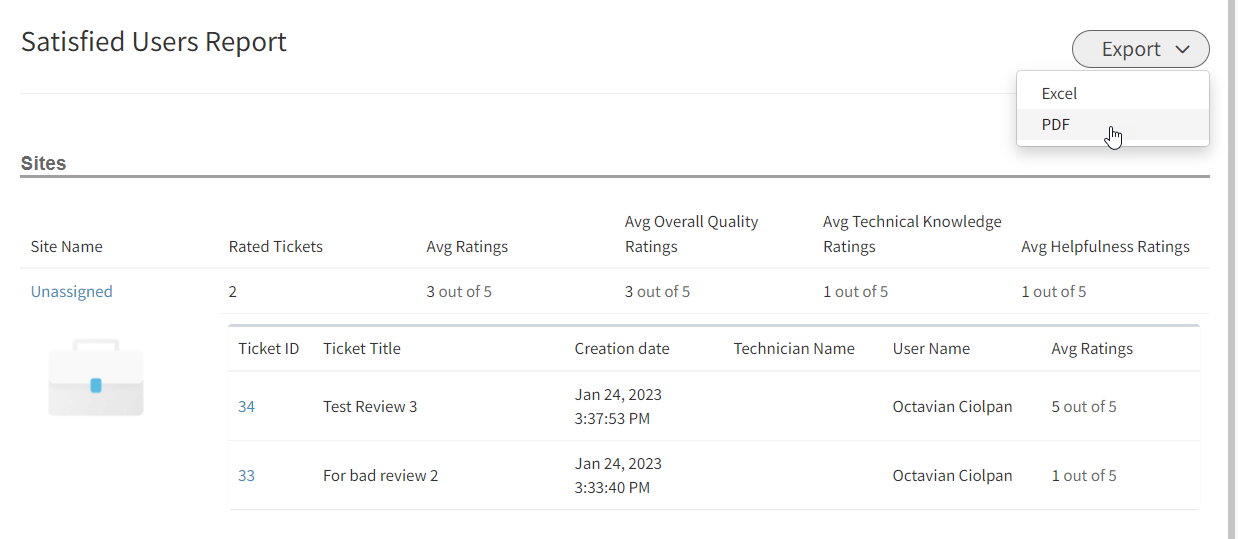Open the Export dropdown button

[1140, 49]
